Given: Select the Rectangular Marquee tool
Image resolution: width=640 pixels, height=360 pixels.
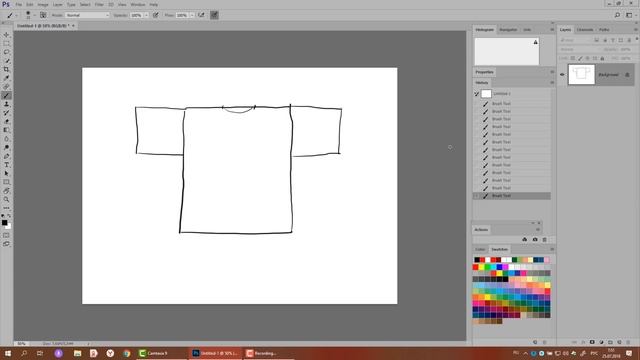Looking at the screenshot, I should pos(6,43).
